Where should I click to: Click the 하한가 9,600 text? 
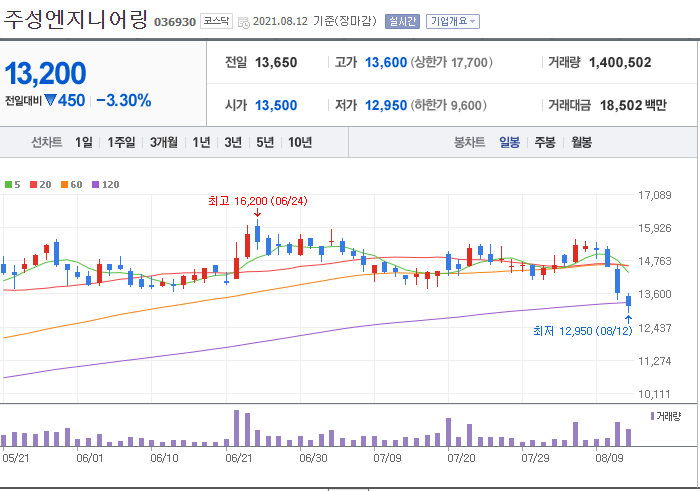[449, 105]
